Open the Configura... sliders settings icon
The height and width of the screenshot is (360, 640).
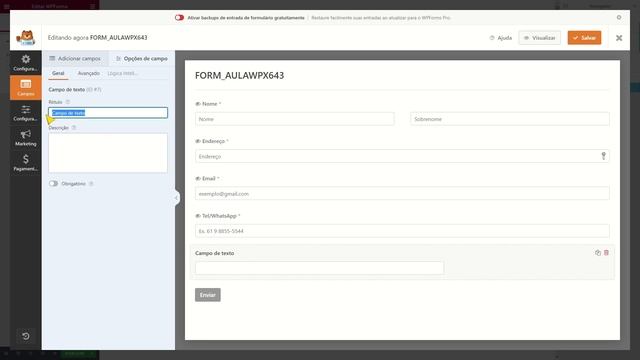tap(26, 113)
